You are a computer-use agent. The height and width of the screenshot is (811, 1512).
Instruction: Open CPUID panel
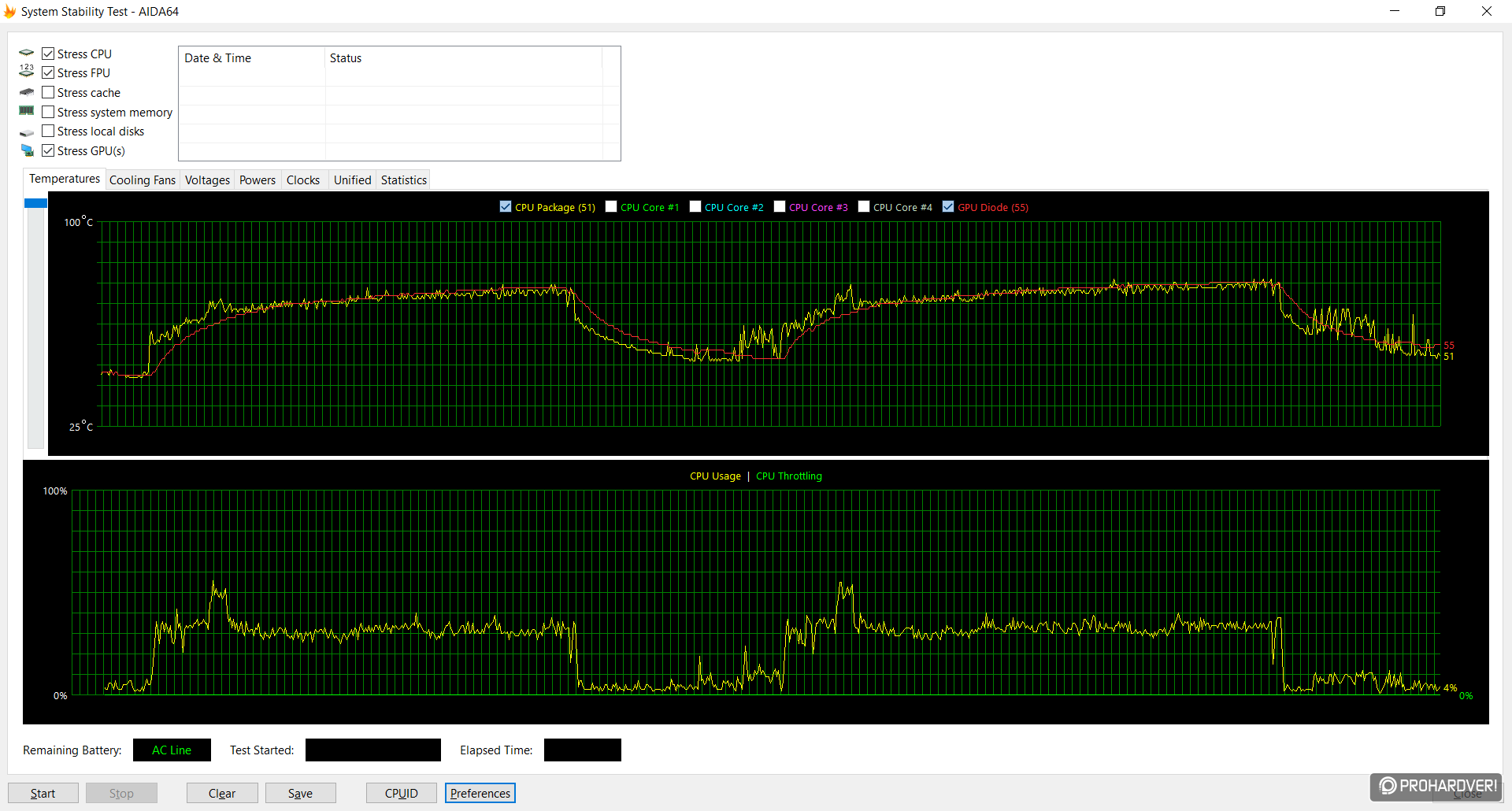[402, 793]
